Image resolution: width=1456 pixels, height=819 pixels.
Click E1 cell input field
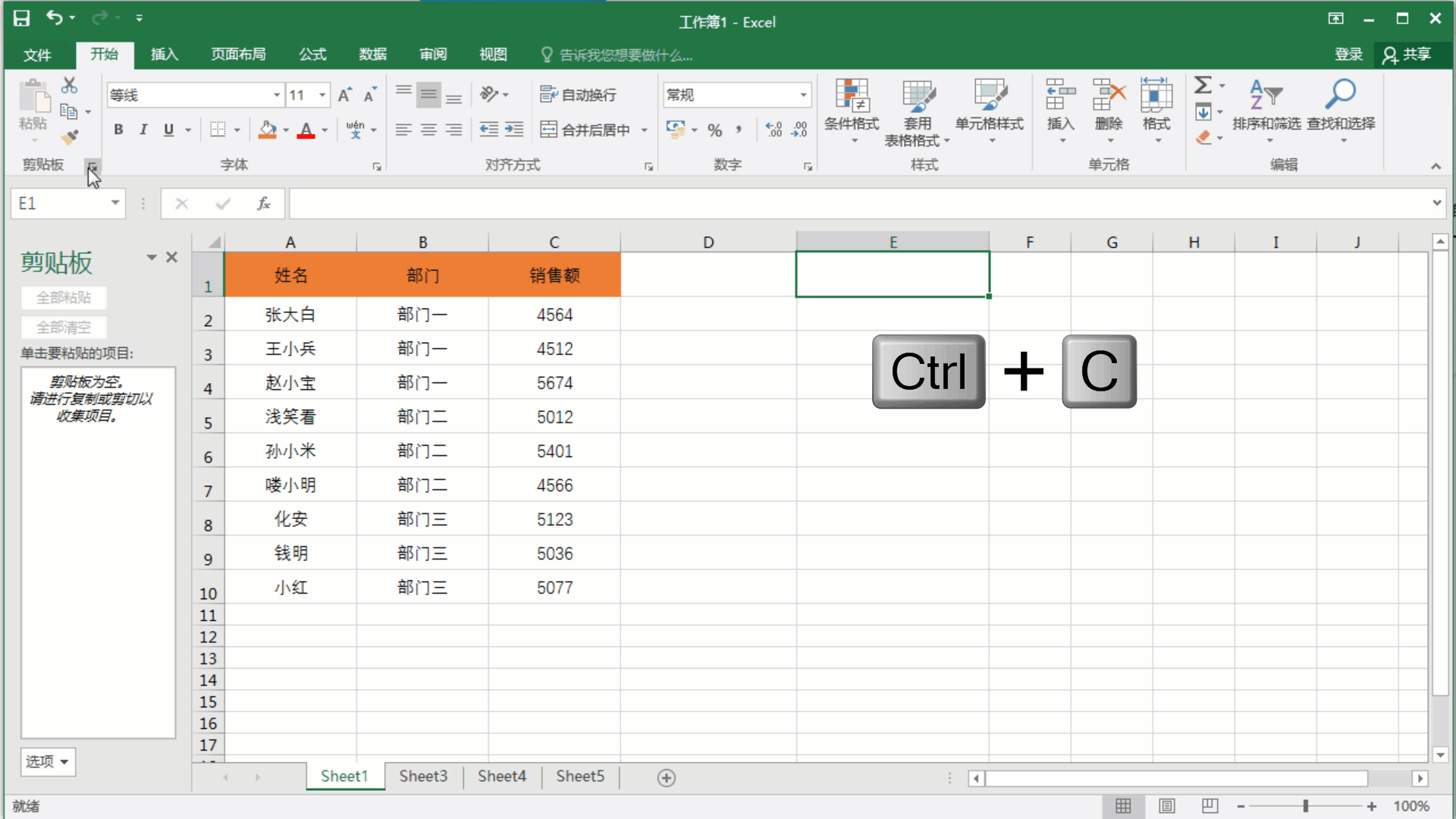[x=890, y=275]
